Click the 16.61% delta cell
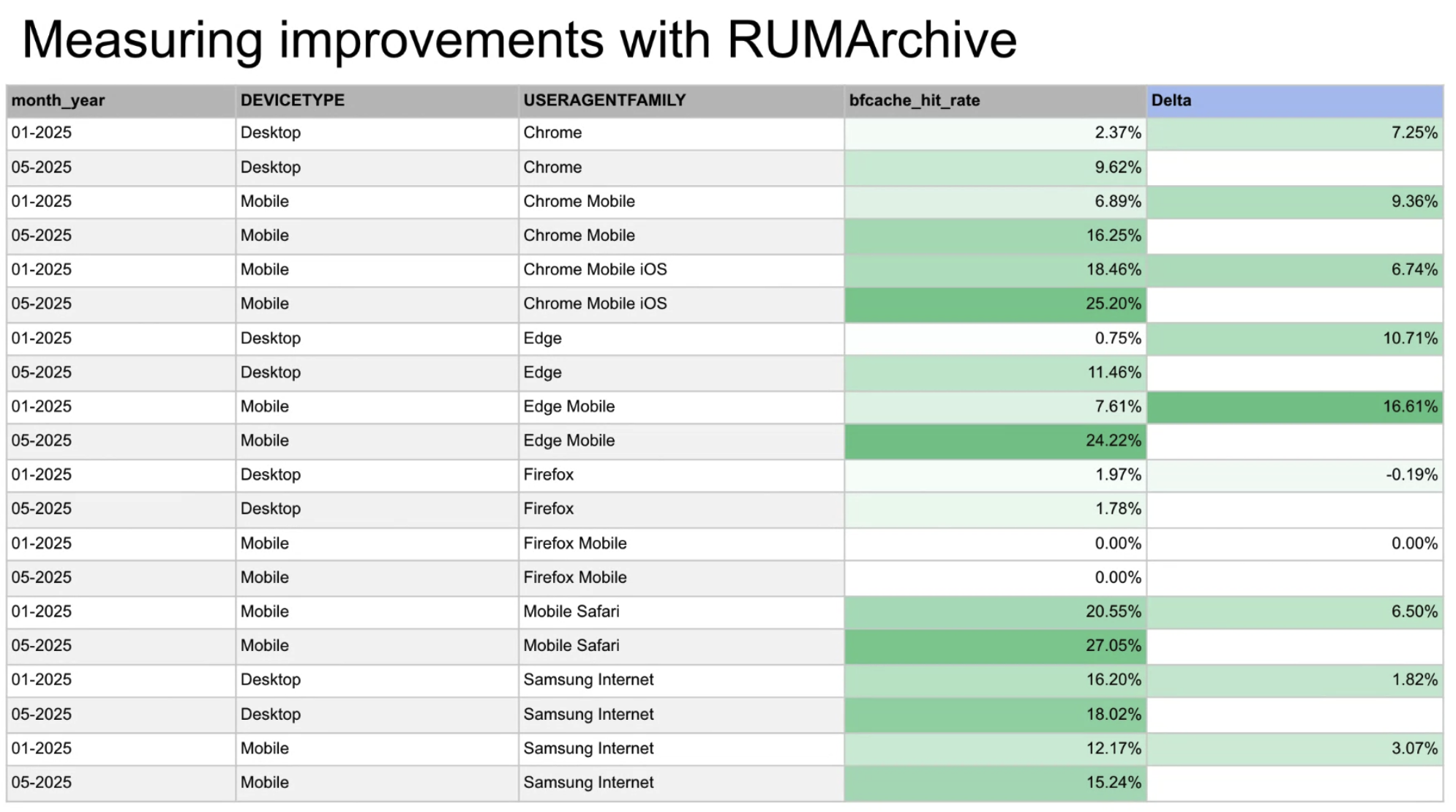The height and width of the screenshot is (812, 1456). (1295, 407)
